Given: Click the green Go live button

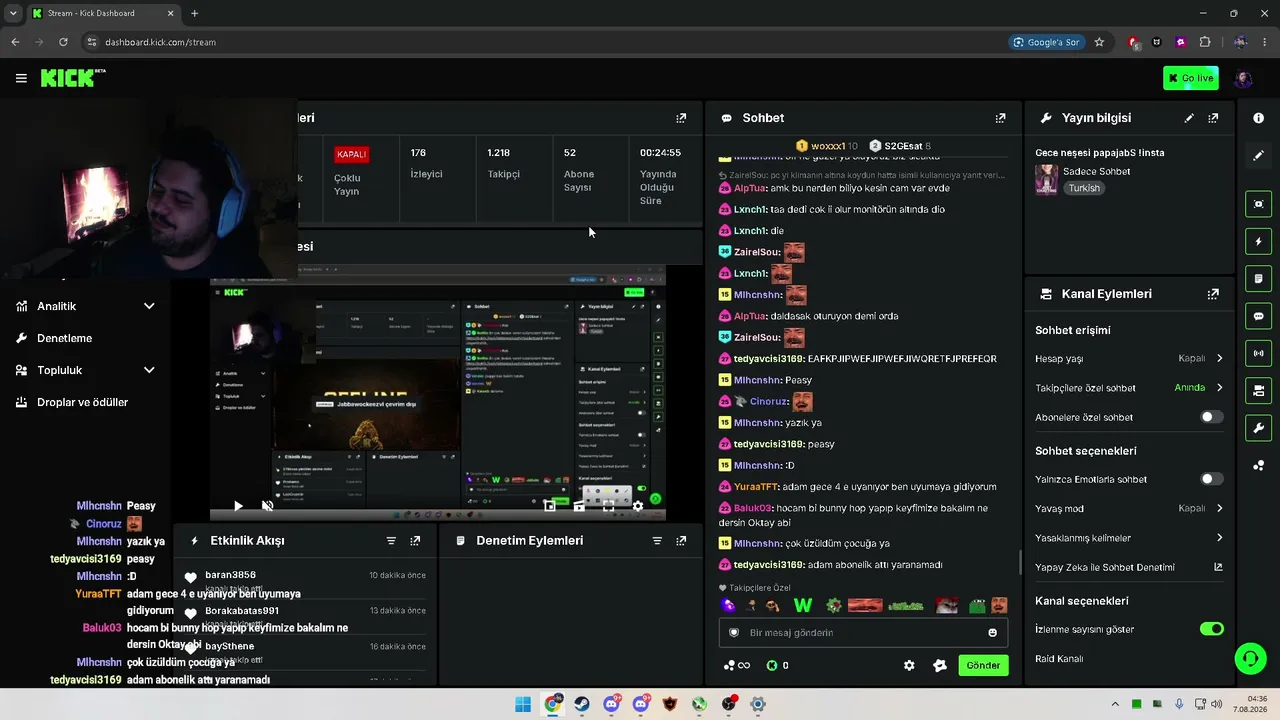Looking at the screenshot, I should click(1191, 78).
